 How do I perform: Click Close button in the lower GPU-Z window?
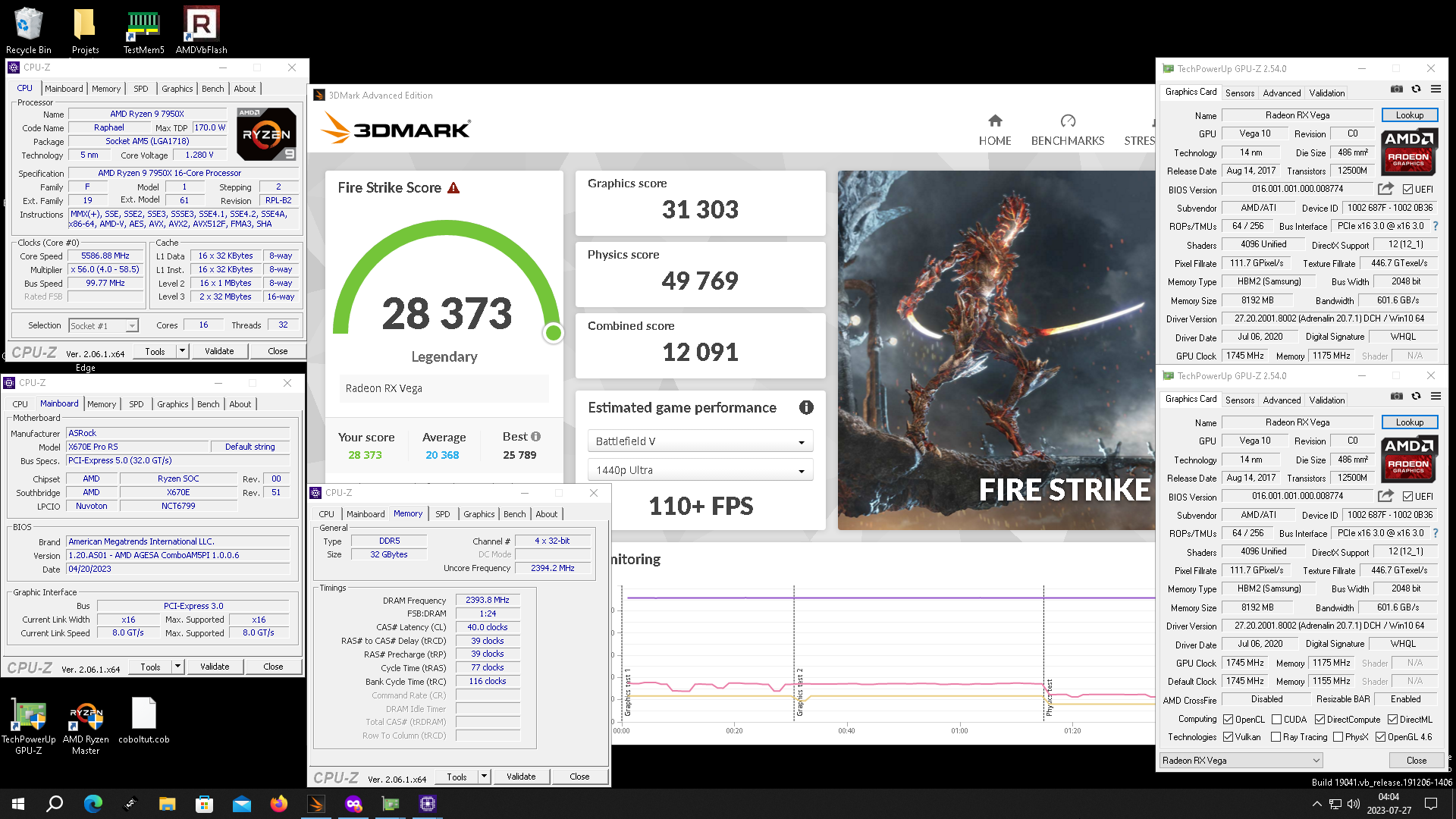(x=1416, y=761)
